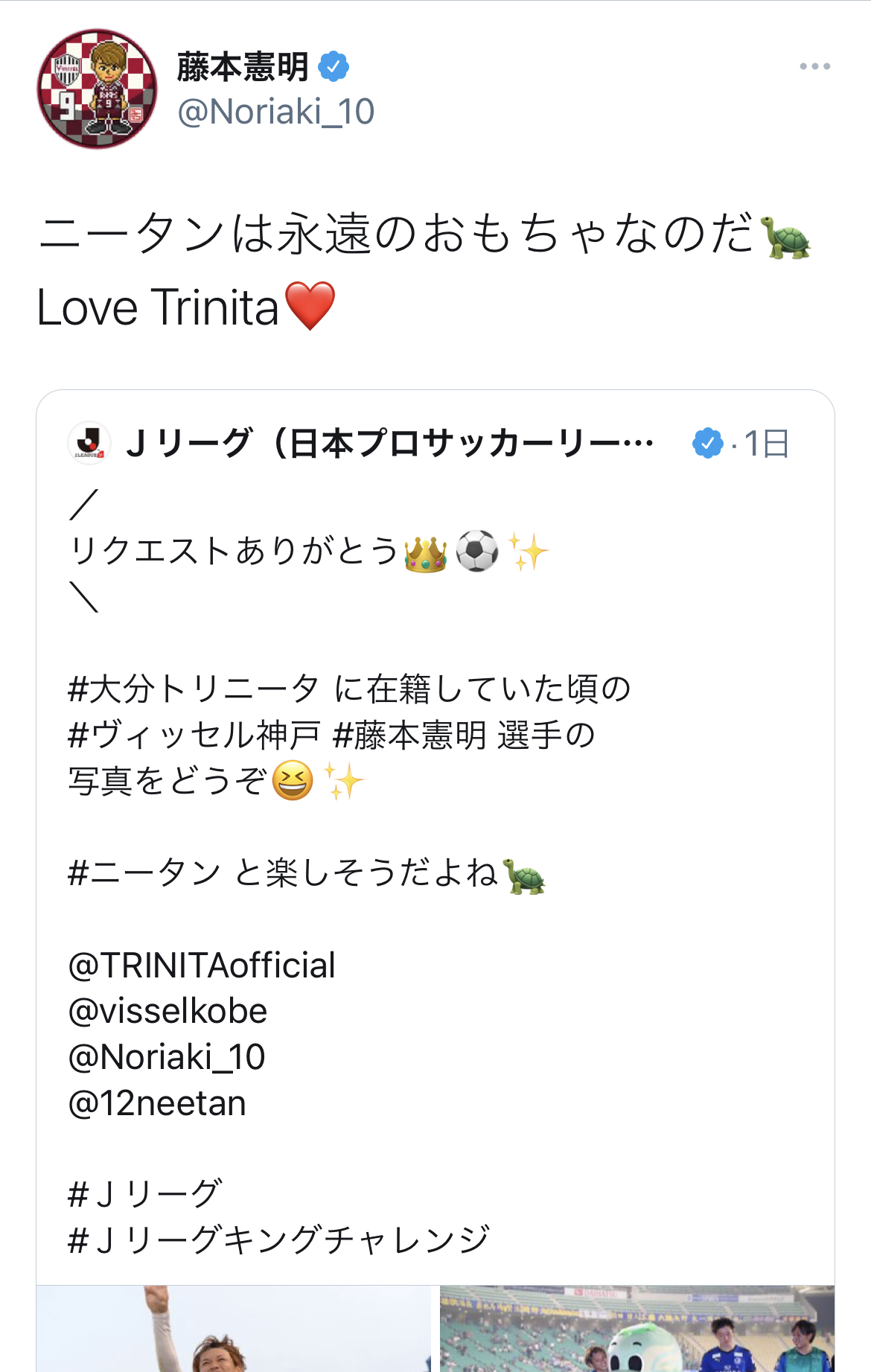Tap the #大分トリニータ hashtag

click(194, 689)
